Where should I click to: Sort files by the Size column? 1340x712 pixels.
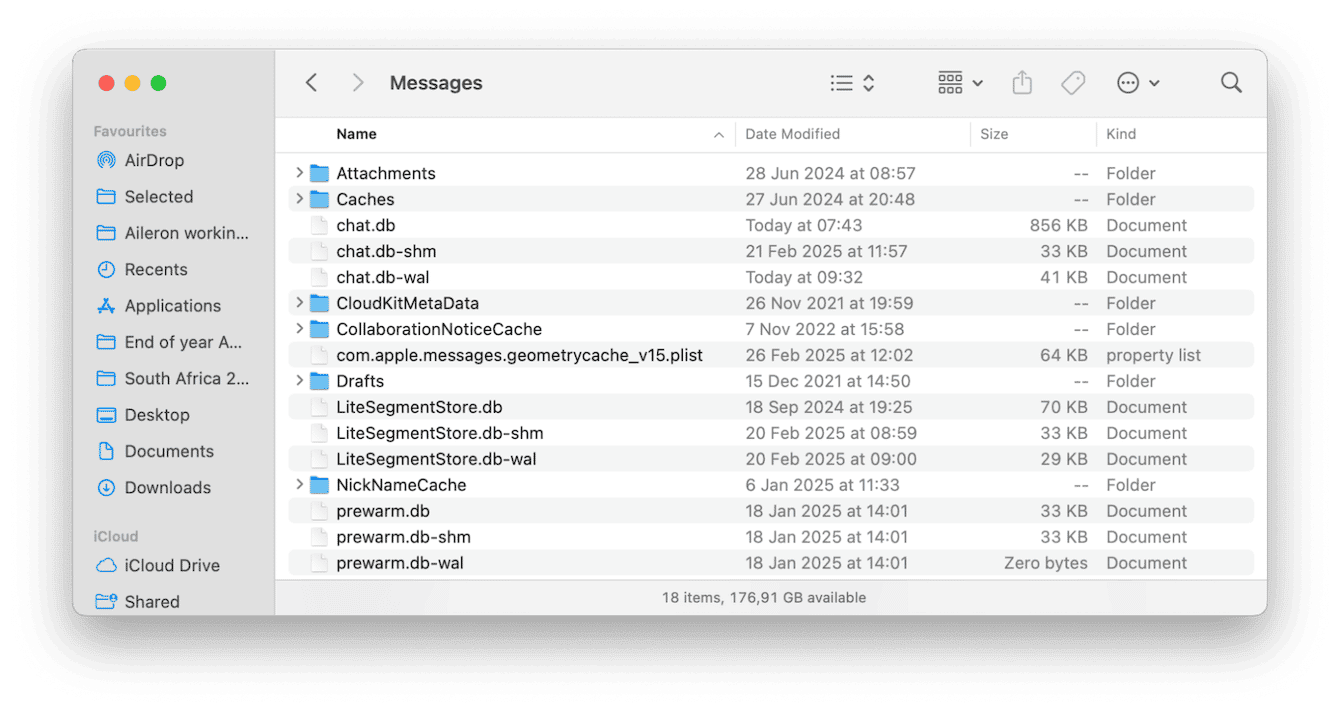tap(994, 133)
